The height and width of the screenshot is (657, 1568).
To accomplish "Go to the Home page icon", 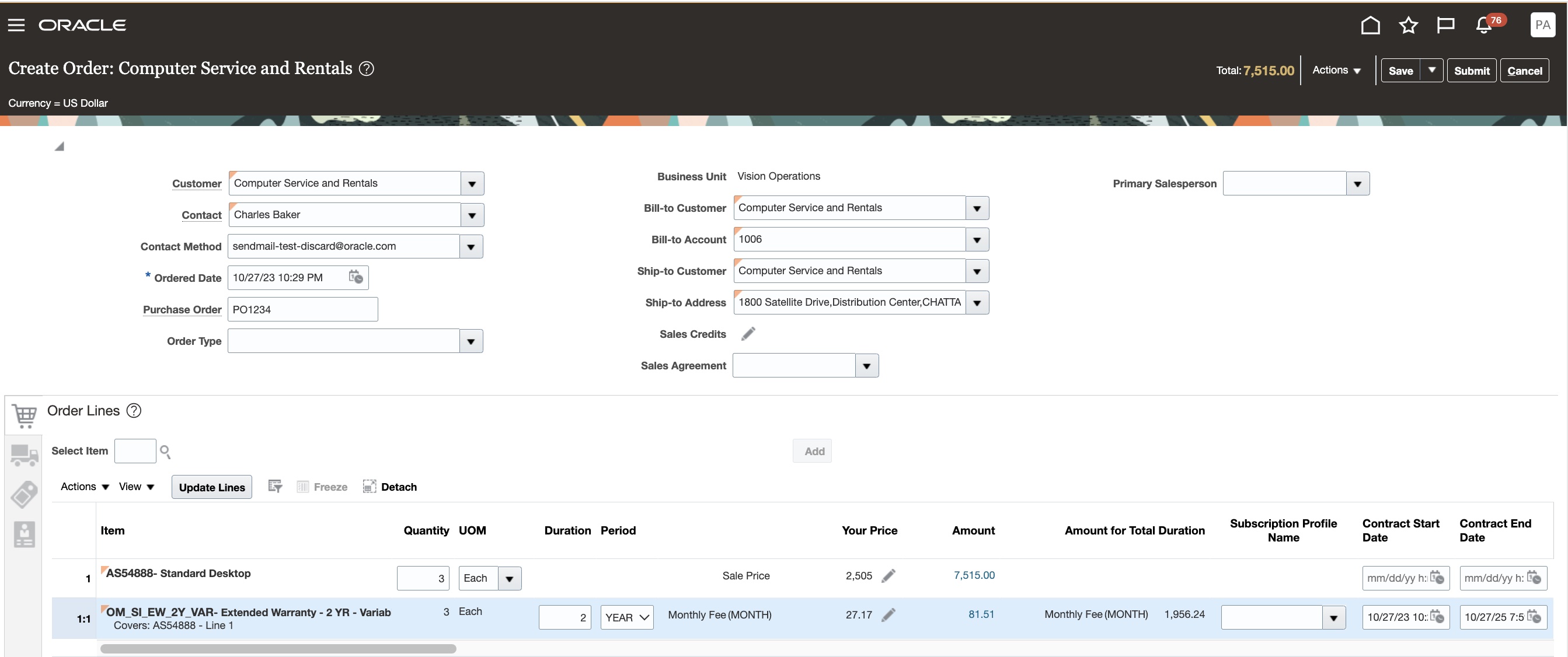I will pos(1370,25).
